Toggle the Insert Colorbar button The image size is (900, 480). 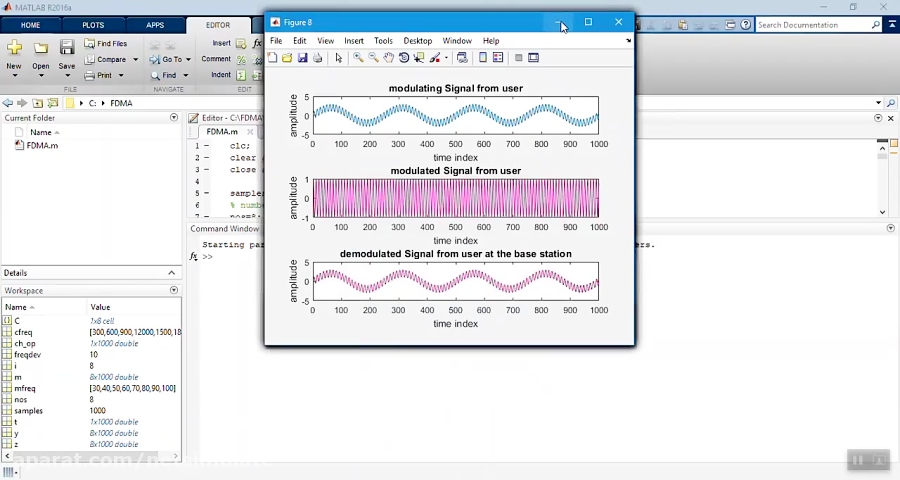(x=483, y=58)
